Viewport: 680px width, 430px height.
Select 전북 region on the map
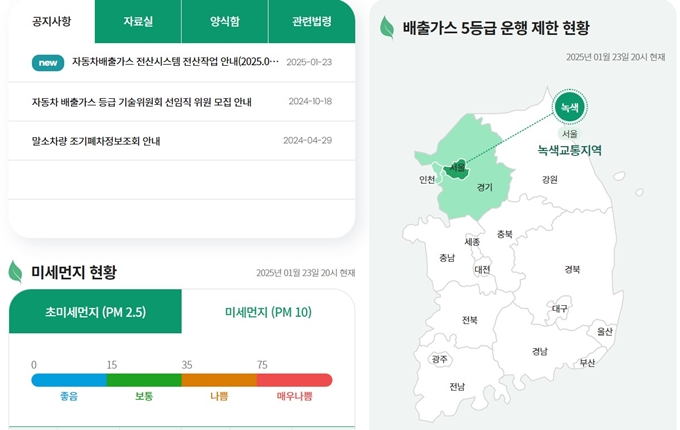[x=470, y=320]
